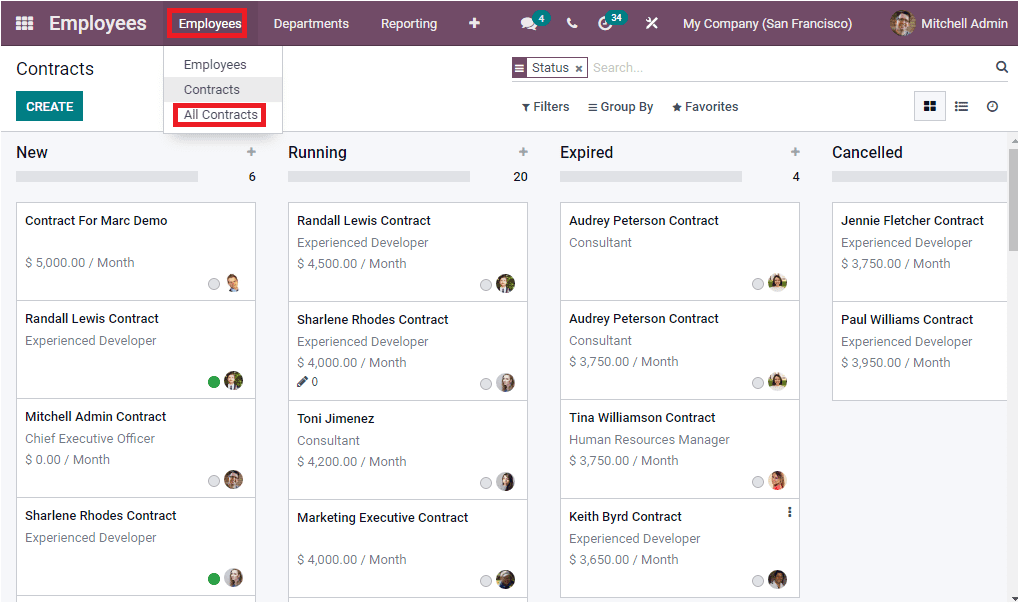Image resolution: width=1019 pixels, height=603 pixels.
Task: Open the Group By dropdown
Action: [x=620, y=106]
